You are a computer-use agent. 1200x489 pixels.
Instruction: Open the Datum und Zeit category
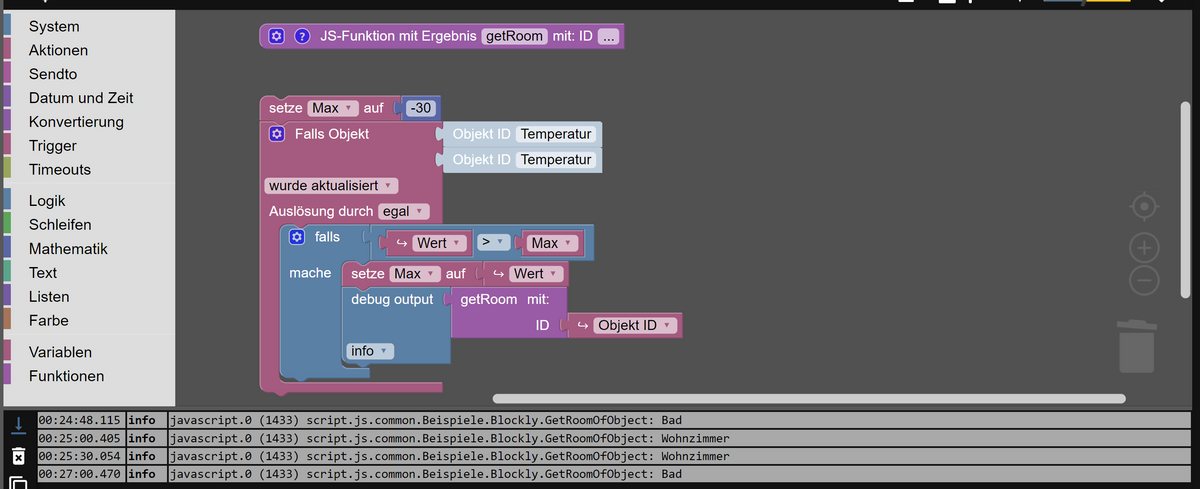point(81,98)
